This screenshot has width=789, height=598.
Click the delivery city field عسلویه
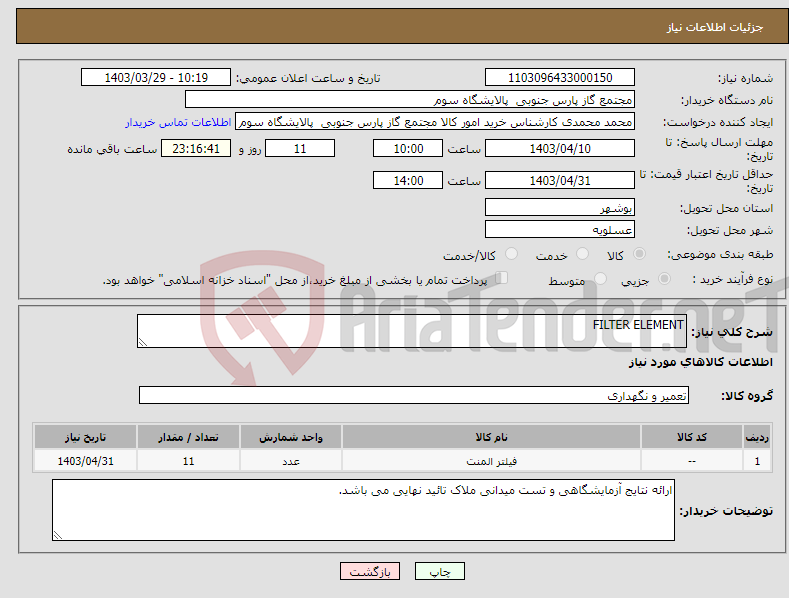tap(560, 230)
